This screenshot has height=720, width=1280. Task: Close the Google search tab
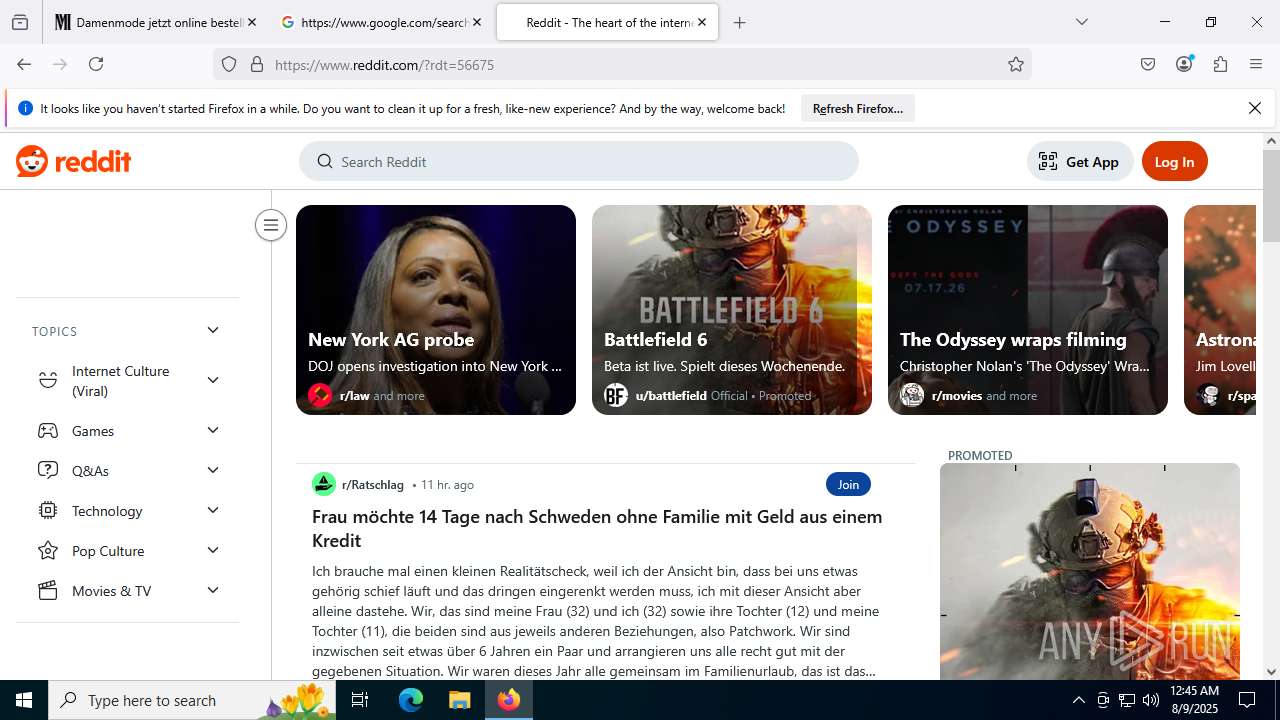(x=477, y=22)
